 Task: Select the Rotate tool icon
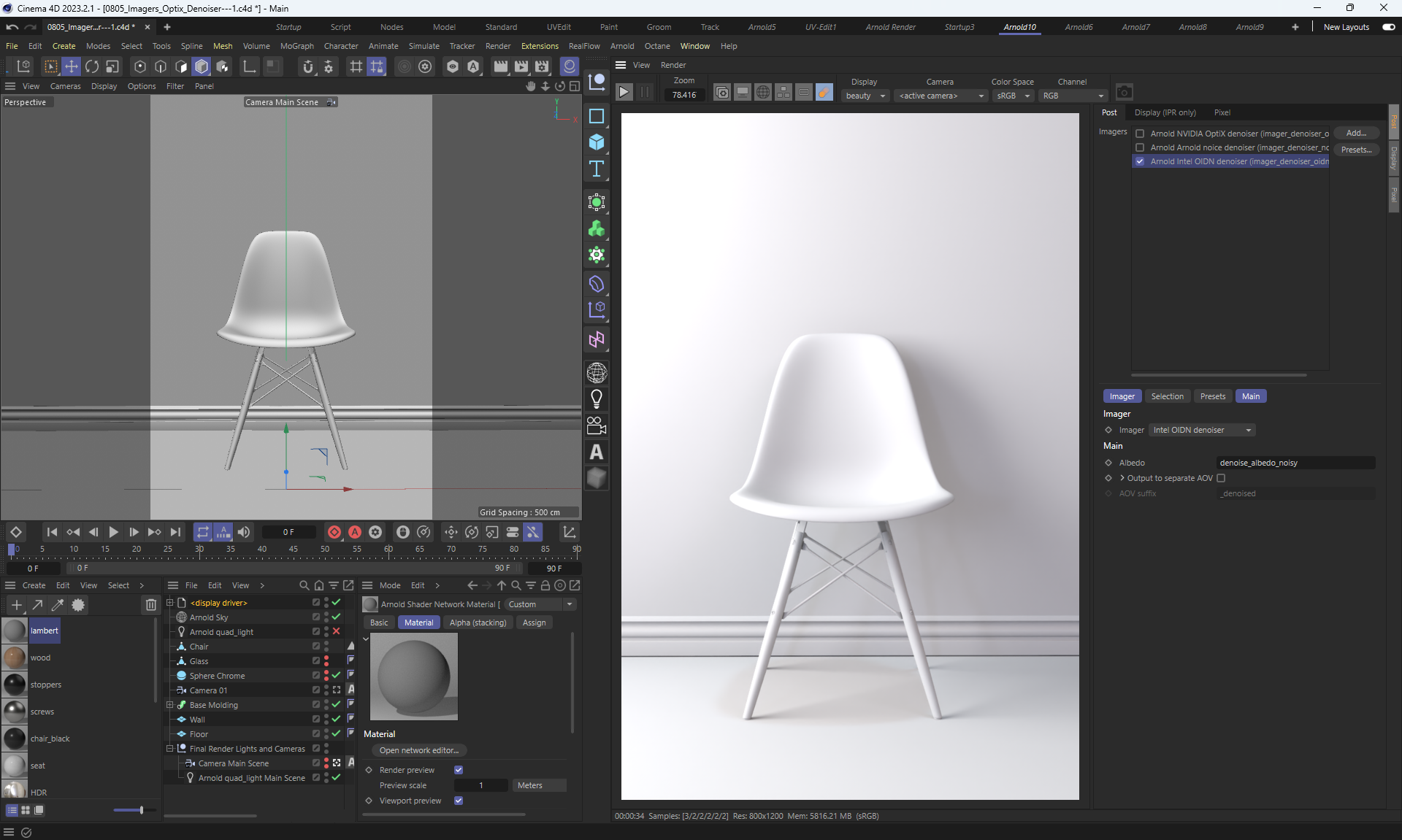tap(92, 66)
